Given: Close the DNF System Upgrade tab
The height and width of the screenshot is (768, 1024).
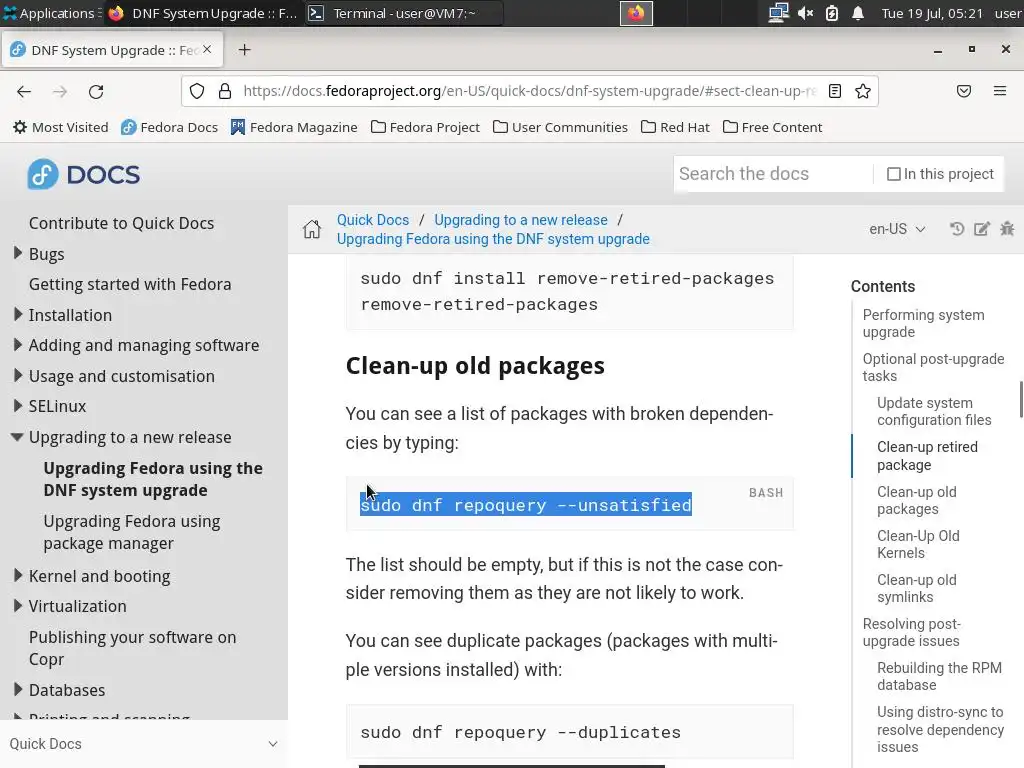Looking at the screenshot, I should point(207,50).
